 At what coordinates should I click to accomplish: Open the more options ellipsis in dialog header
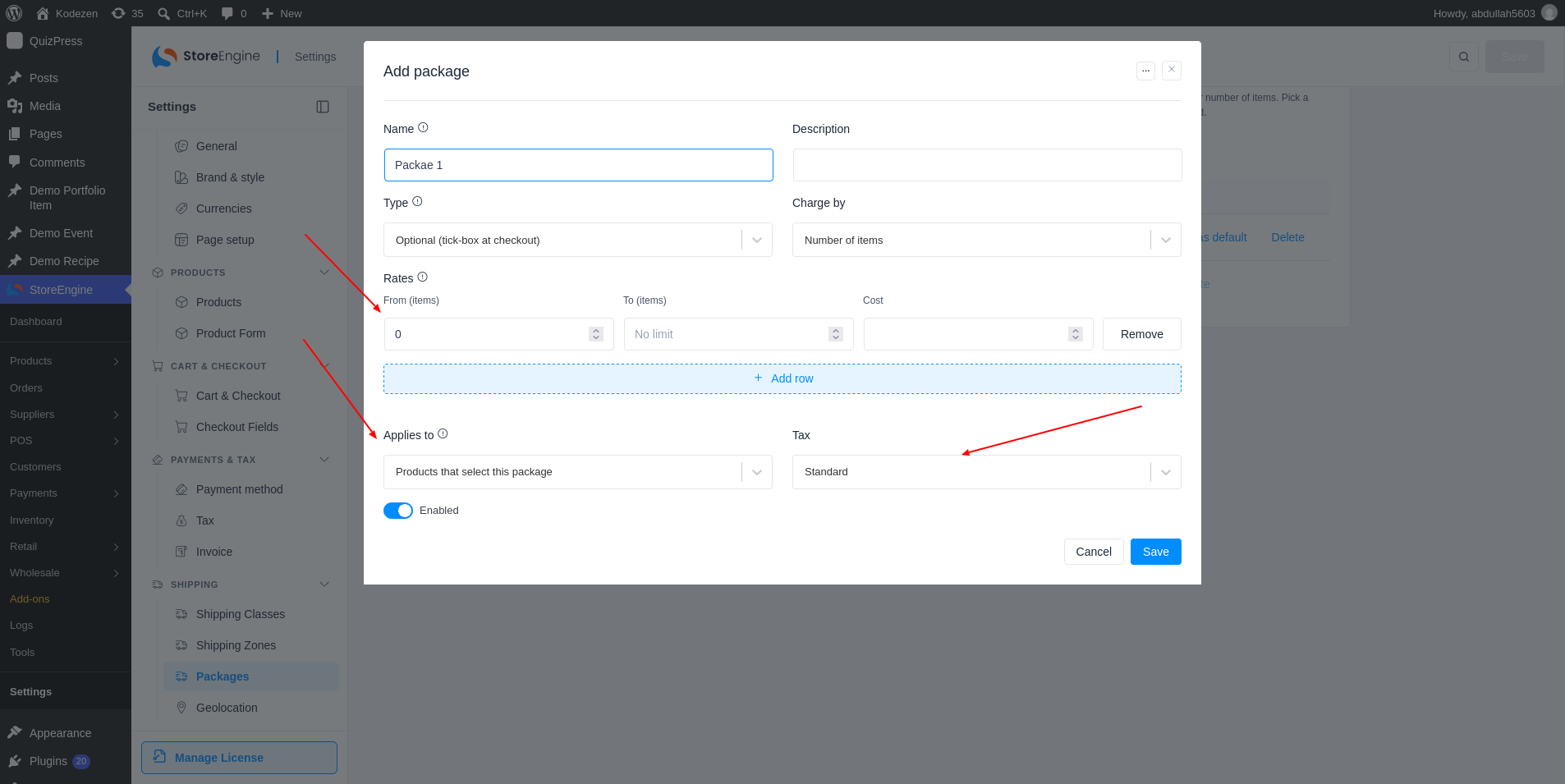pyautogui.click(x=1145, y=71)
